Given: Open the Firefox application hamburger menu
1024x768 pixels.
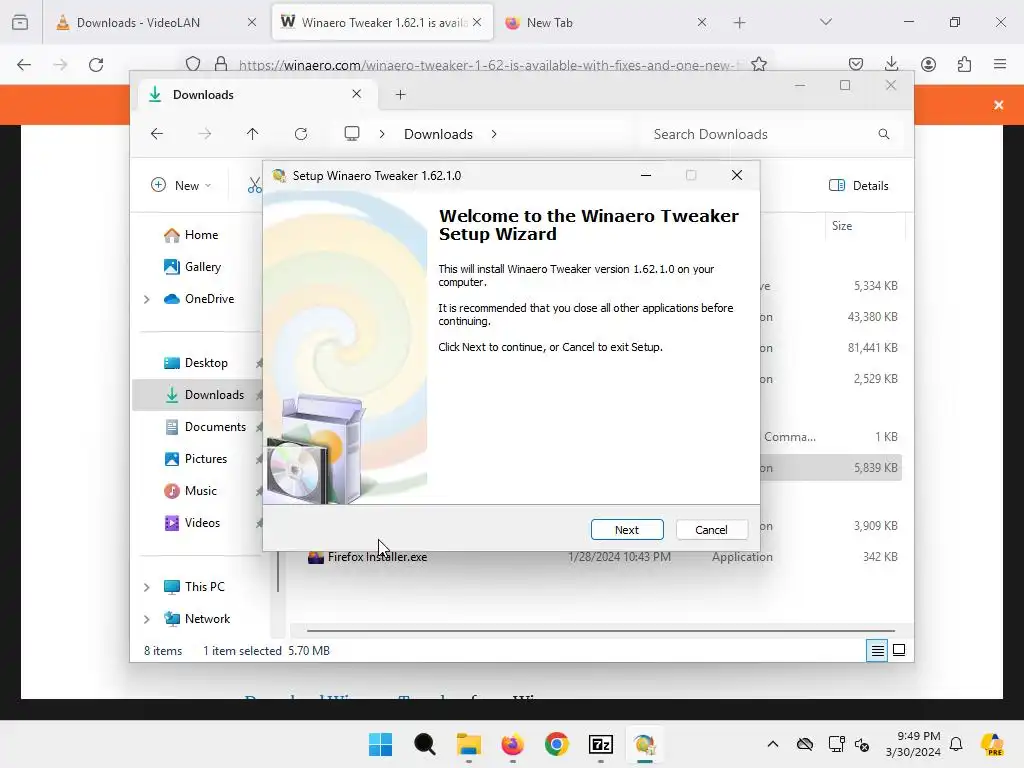Looking at the screenshot, I should [1000, 64].
